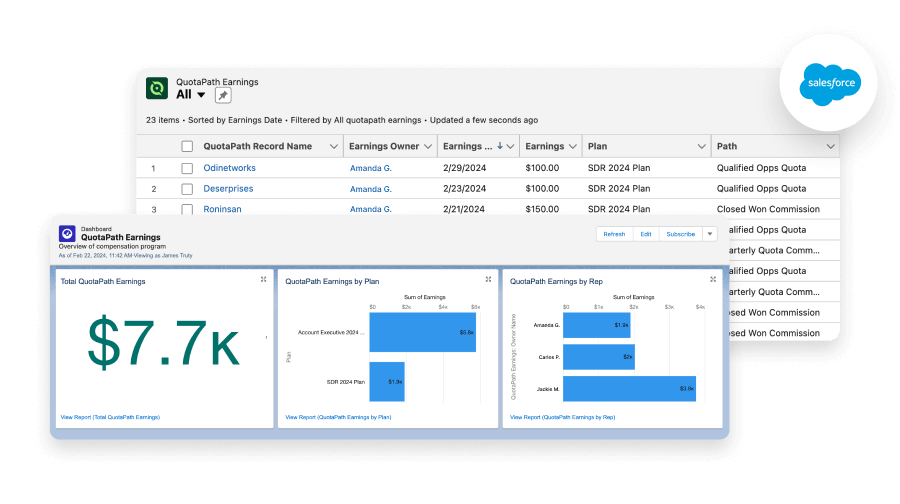Open Earnings Date column menu chevron
The width and height of the screenshot is (900, 504).
(510, 147)
